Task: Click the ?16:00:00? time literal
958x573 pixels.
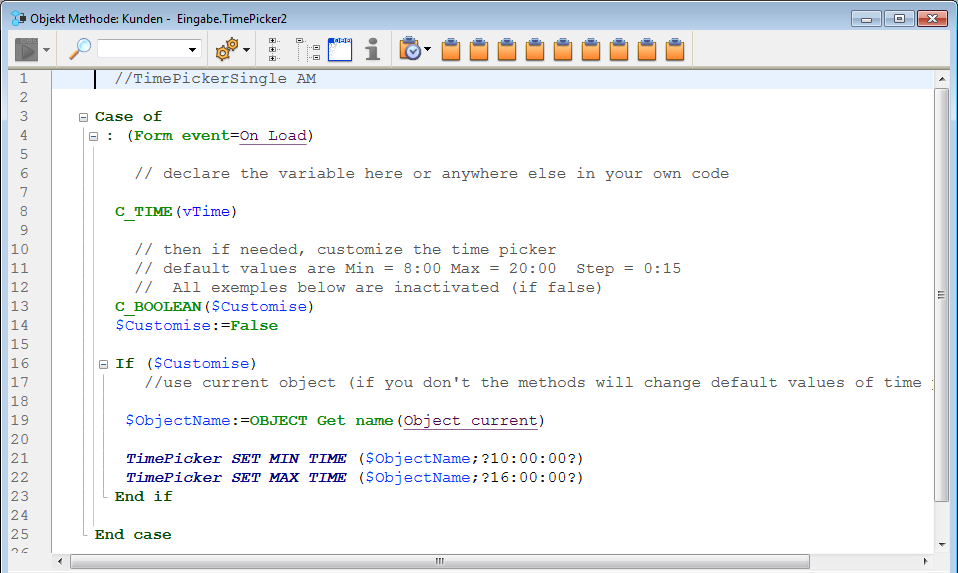Action: coord(528,478)
